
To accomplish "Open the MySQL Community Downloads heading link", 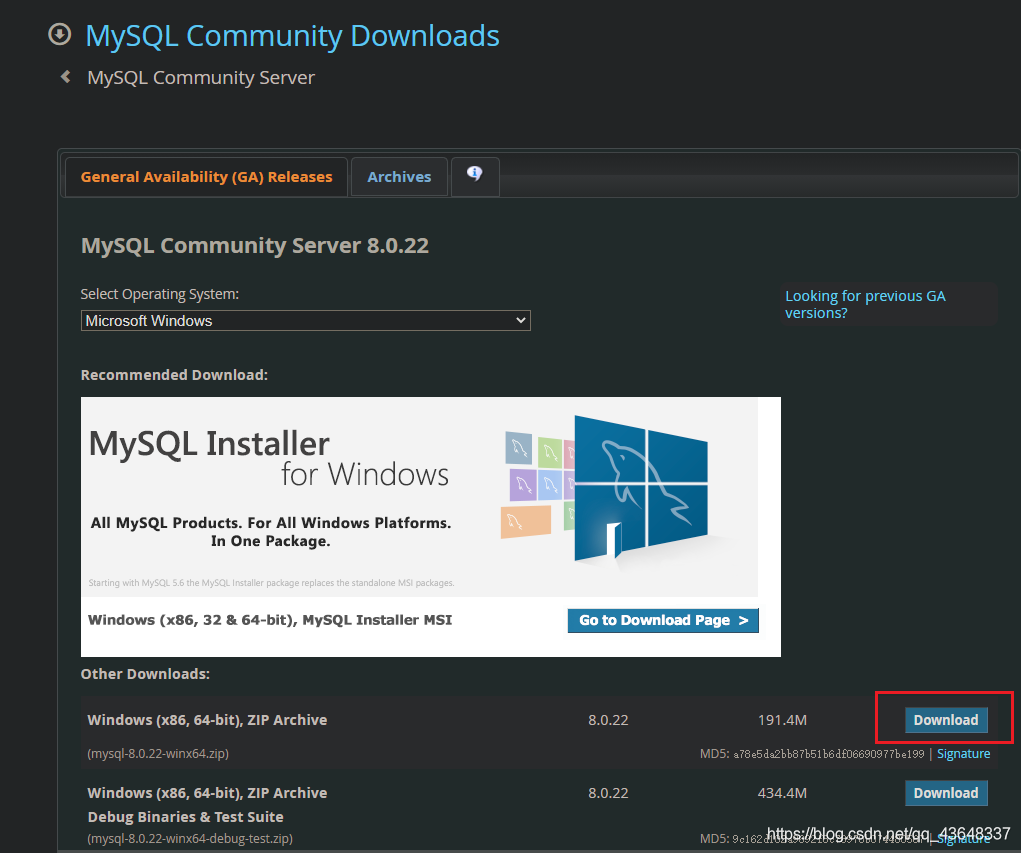I will pos(292,36).
